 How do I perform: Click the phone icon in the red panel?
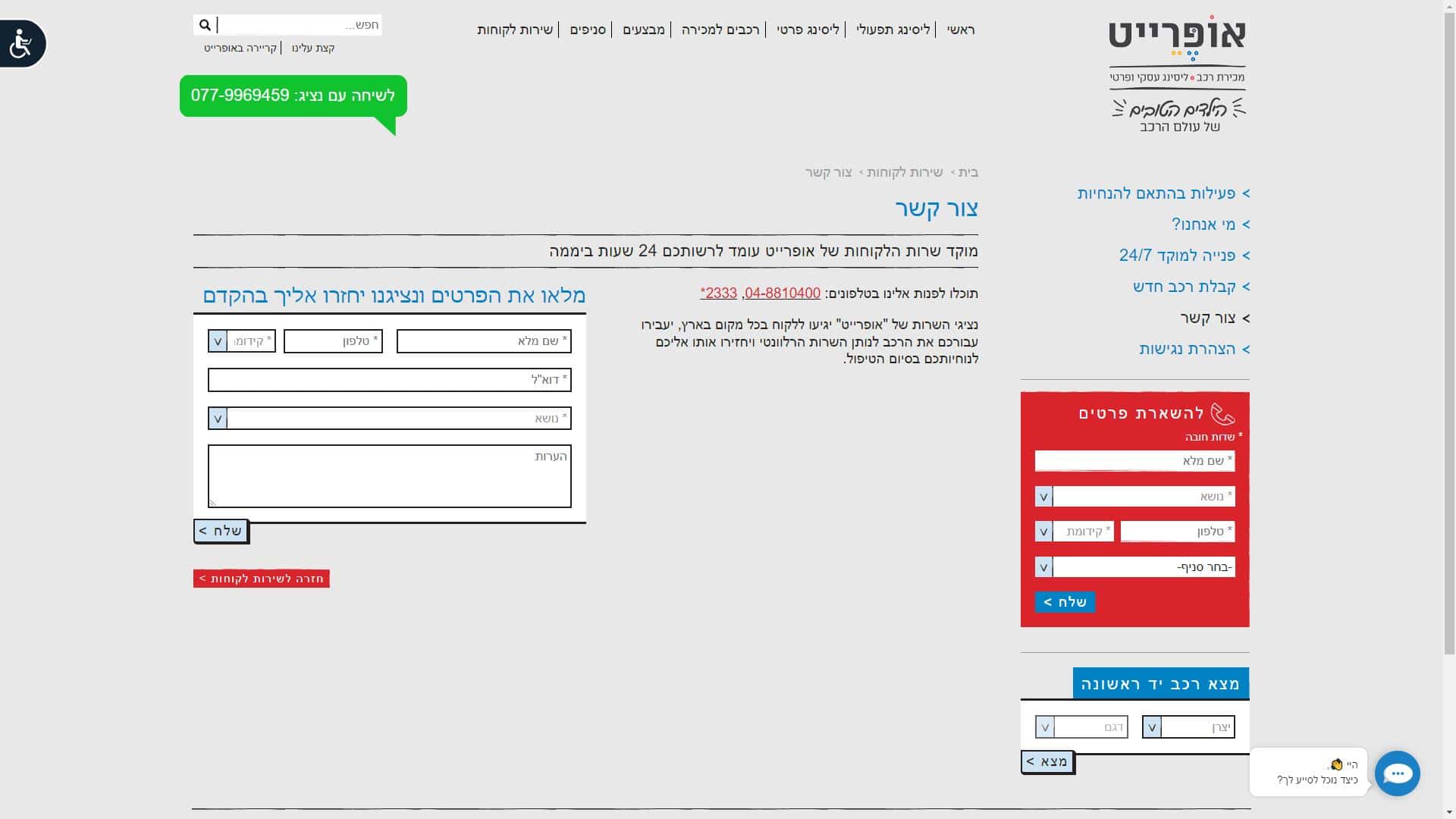1222,413
